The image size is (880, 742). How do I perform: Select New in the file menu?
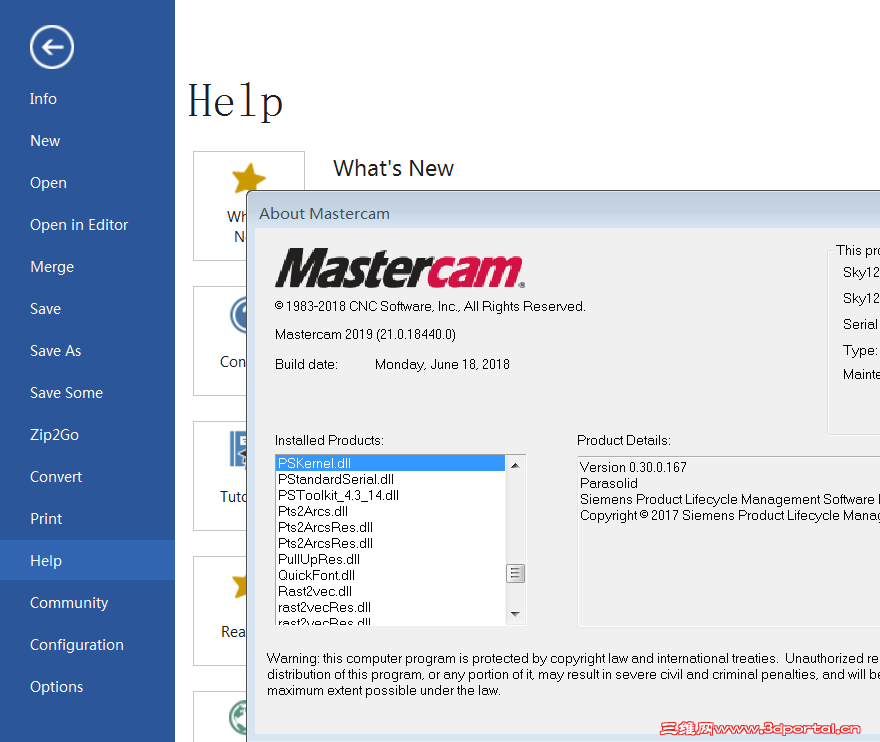(45, 141)
